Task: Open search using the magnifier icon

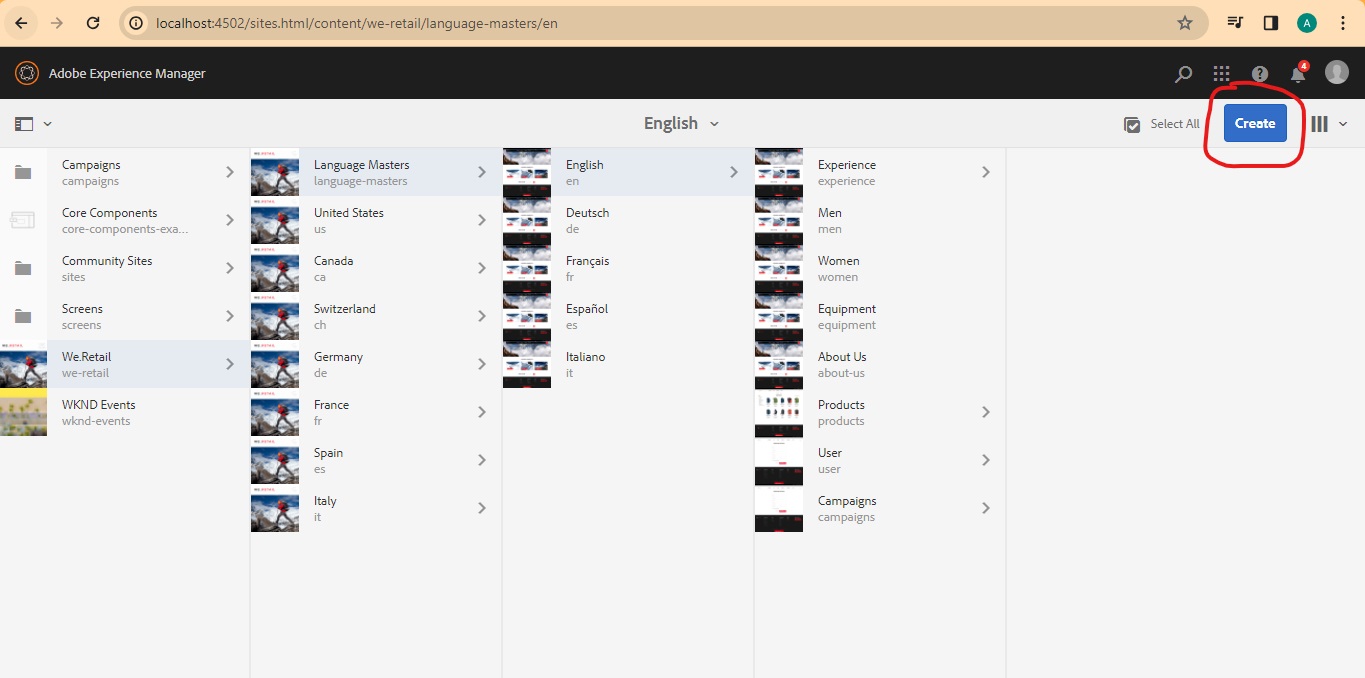Action: coord(1183,73)
